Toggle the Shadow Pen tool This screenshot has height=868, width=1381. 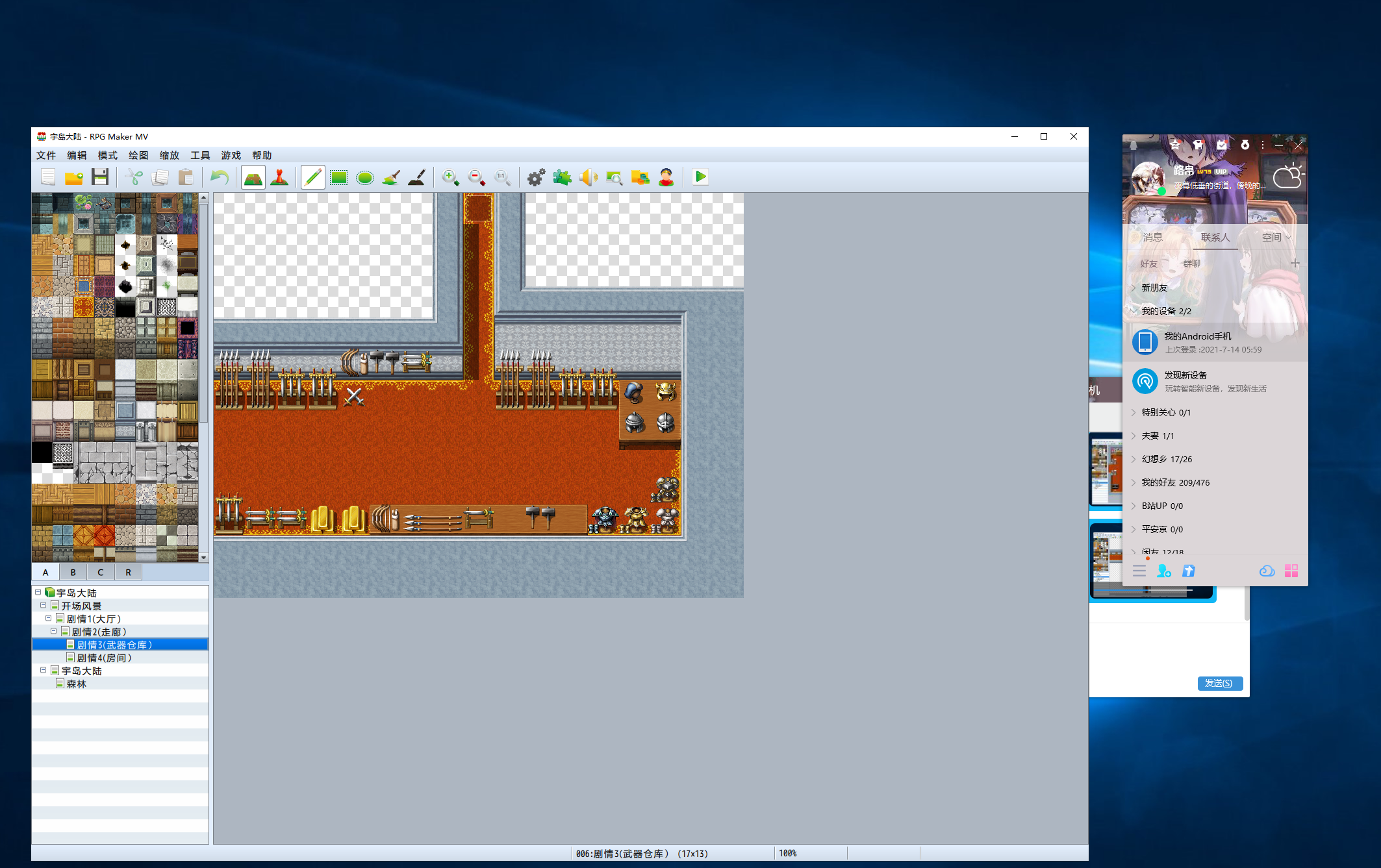[x=417, y=177]
